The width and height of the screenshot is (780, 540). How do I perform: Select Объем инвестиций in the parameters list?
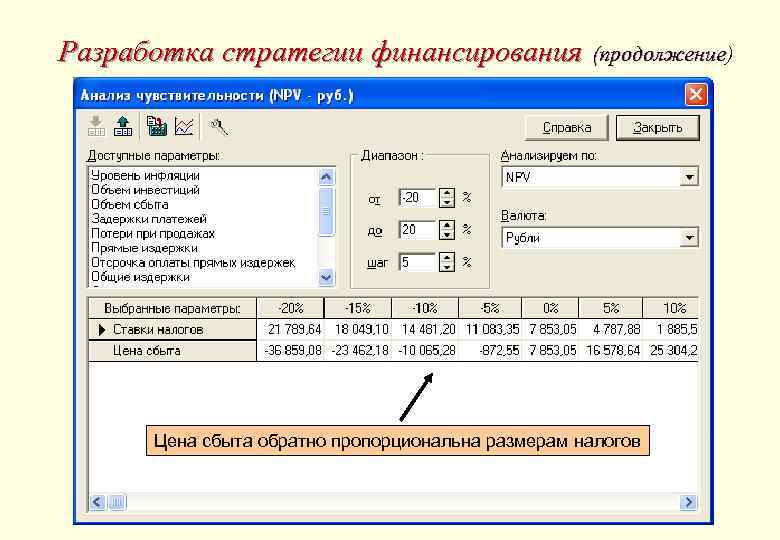[x=145, y=190]
